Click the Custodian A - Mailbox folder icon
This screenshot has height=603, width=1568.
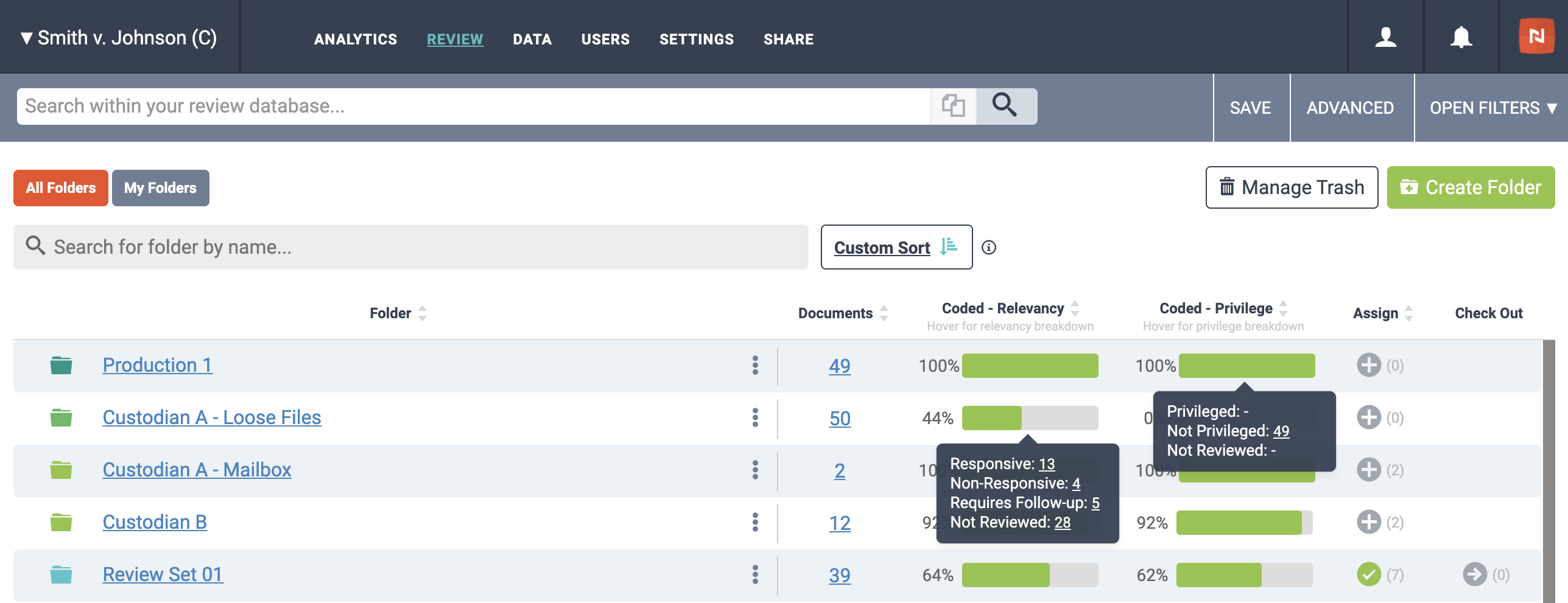coord(61,470)
